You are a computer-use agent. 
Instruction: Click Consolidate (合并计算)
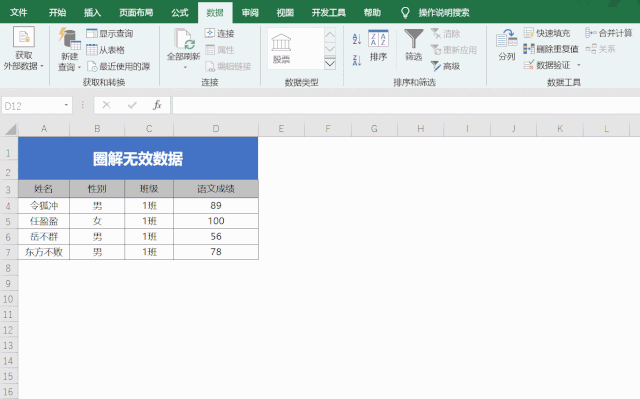coord(609,33)
